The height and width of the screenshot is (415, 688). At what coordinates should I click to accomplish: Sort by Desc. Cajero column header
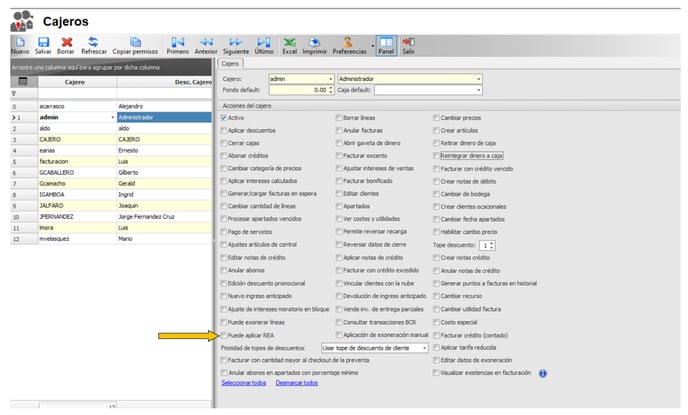click(165, 82)
